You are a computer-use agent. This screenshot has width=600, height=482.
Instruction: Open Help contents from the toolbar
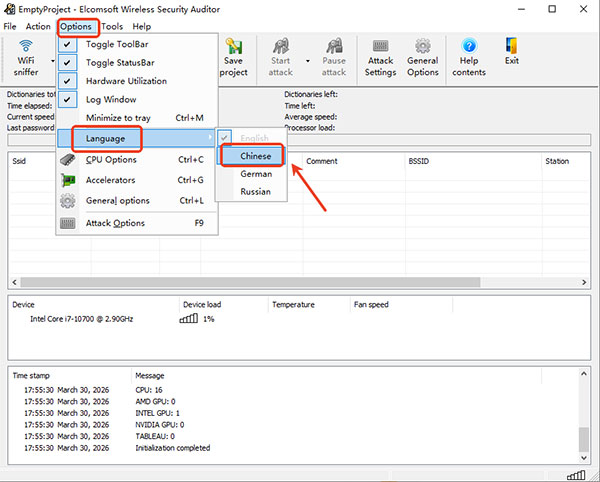(469, 58)
